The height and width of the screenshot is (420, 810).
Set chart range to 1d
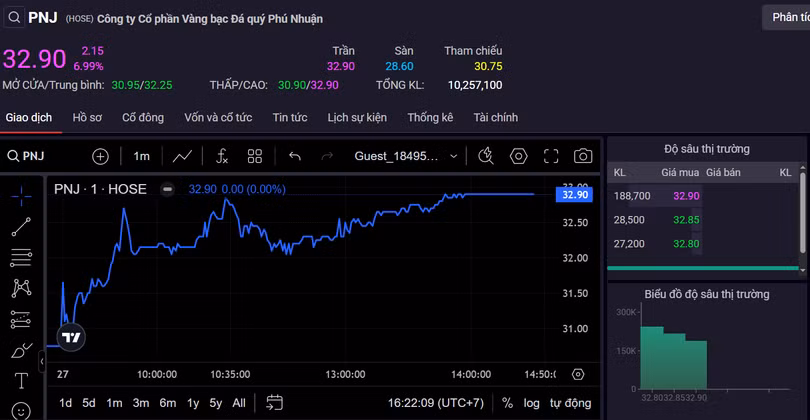click(65, 403)
